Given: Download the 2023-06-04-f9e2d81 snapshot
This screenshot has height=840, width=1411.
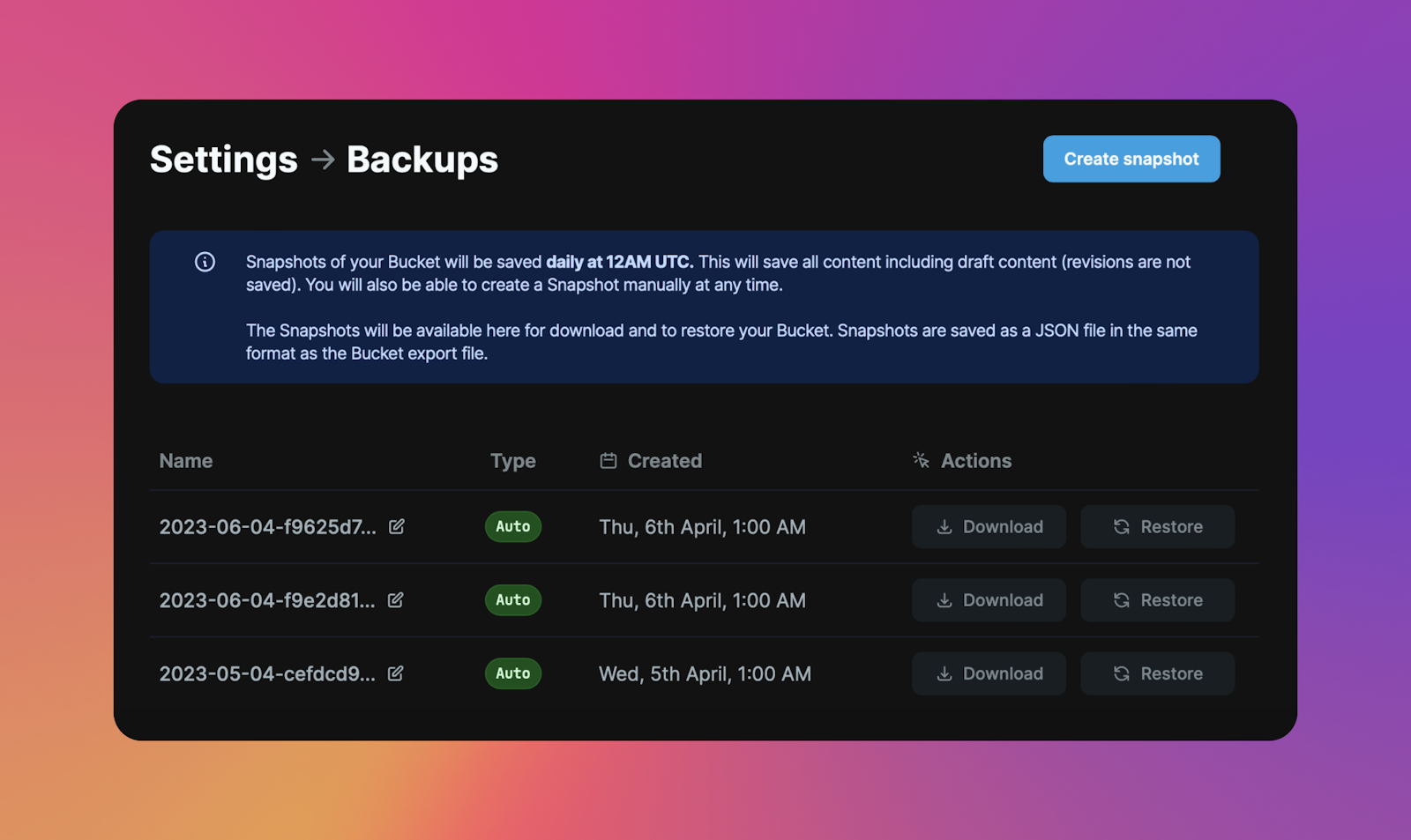Looking at the screenshot, I should coord(989,600).
